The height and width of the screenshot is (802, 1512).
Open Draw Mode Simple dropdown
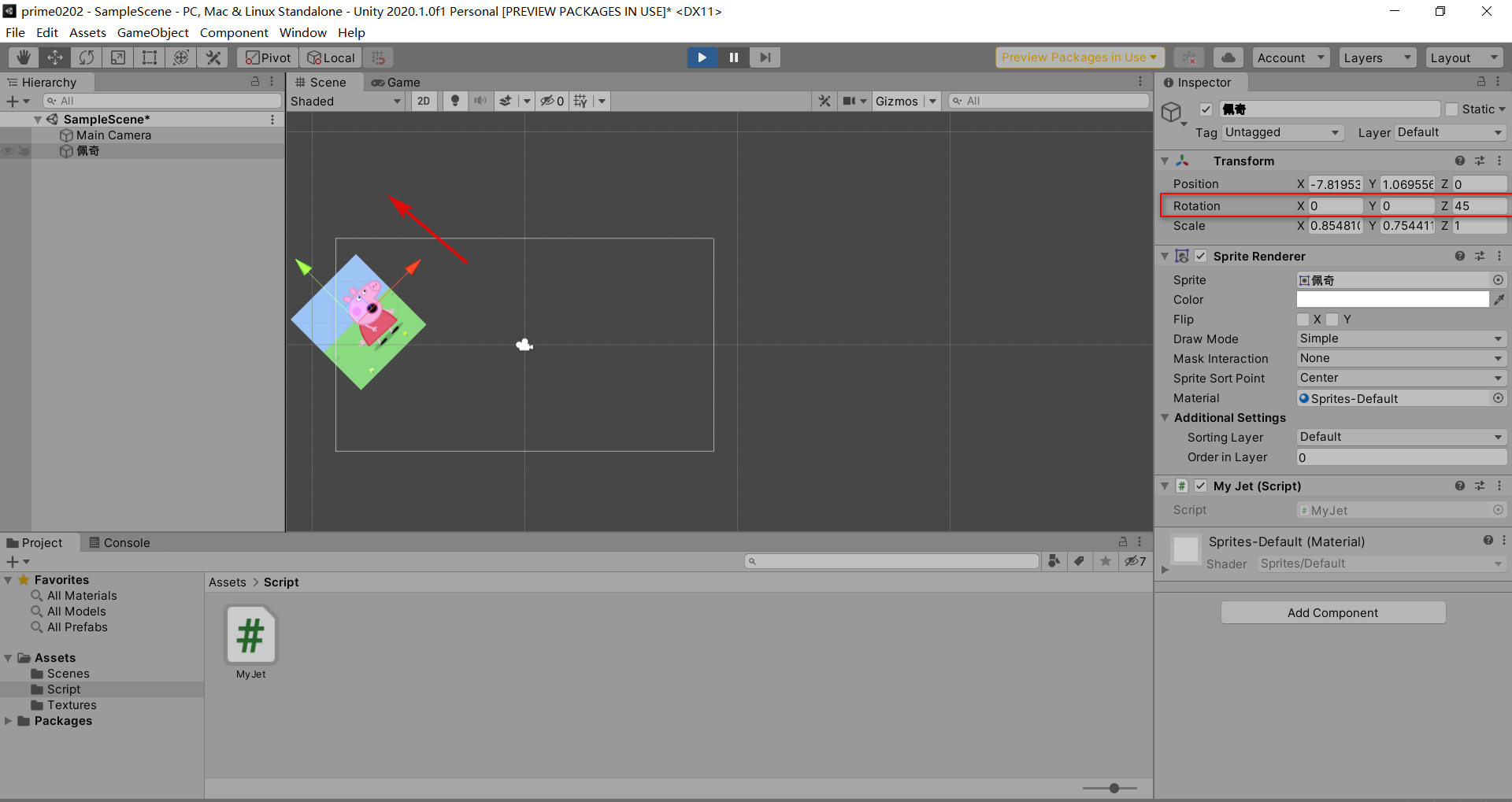coord(1401,338)
